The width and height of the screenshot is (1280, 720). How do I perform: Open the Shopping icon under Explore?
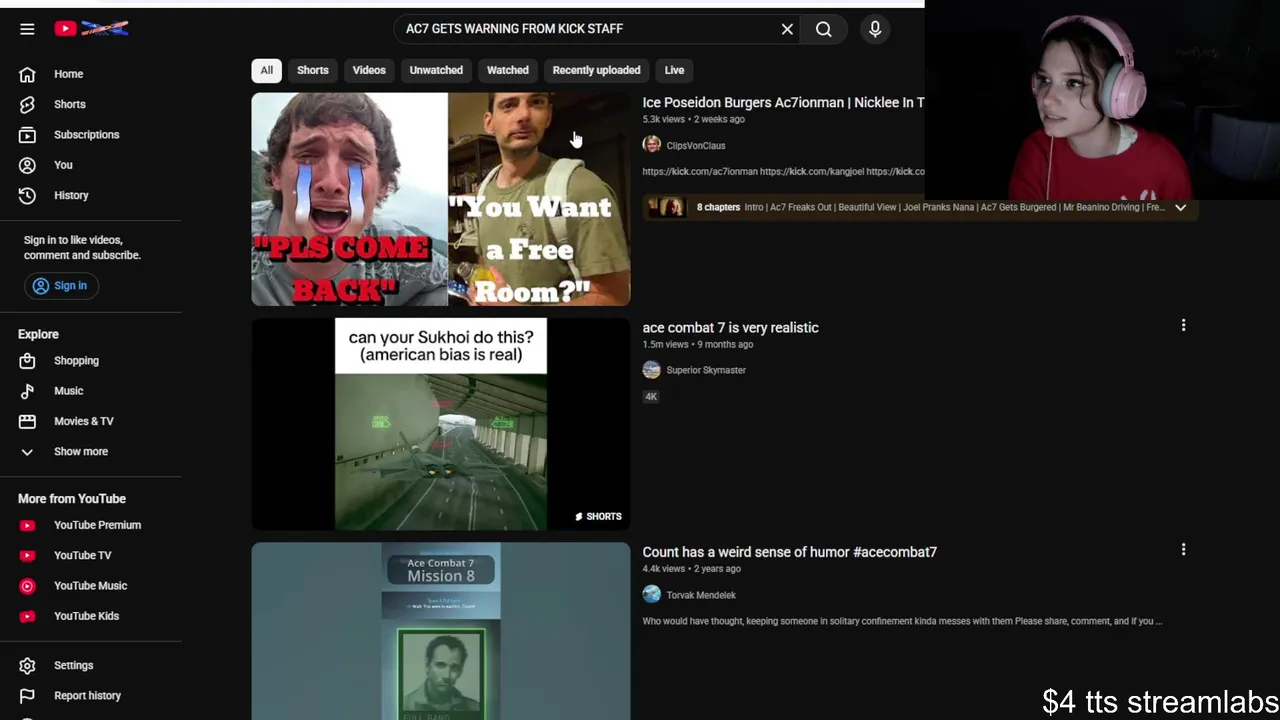(x=27, y=361)
